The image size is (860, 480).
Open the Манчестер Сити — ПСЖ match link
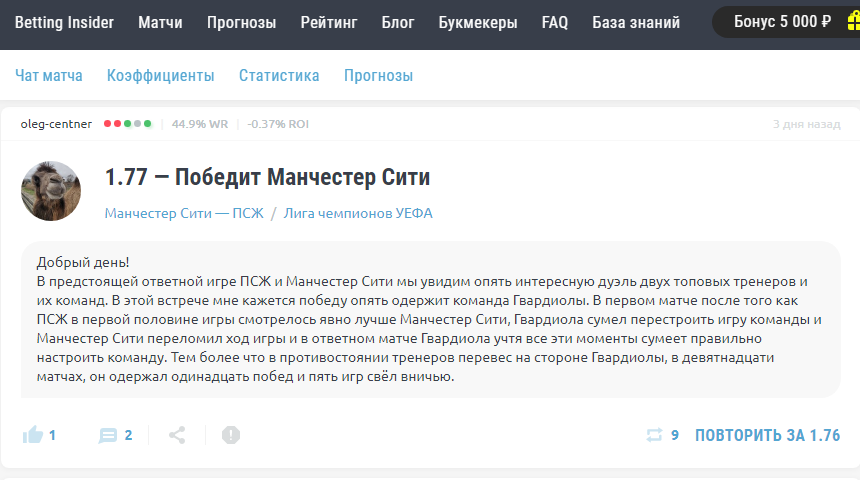pos(184,213)
